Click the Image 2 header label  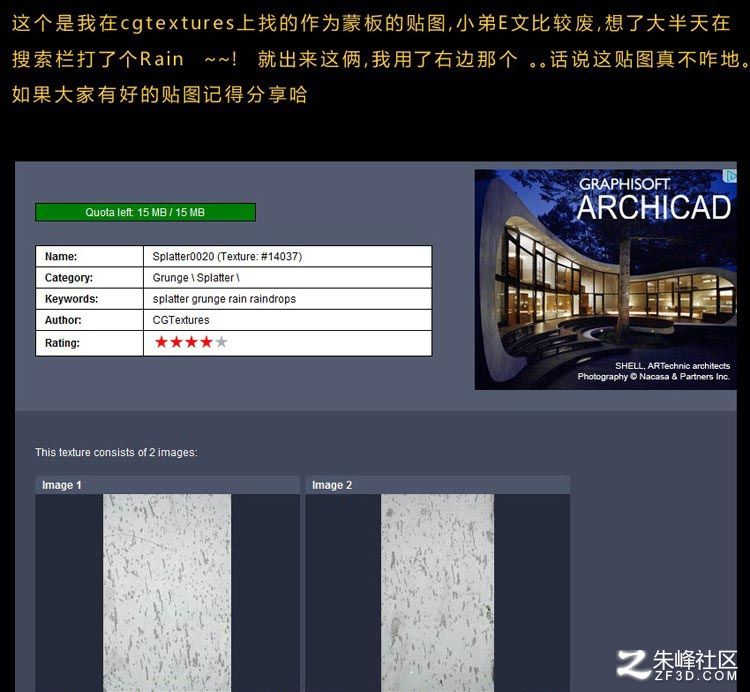[x=332, y=485]
